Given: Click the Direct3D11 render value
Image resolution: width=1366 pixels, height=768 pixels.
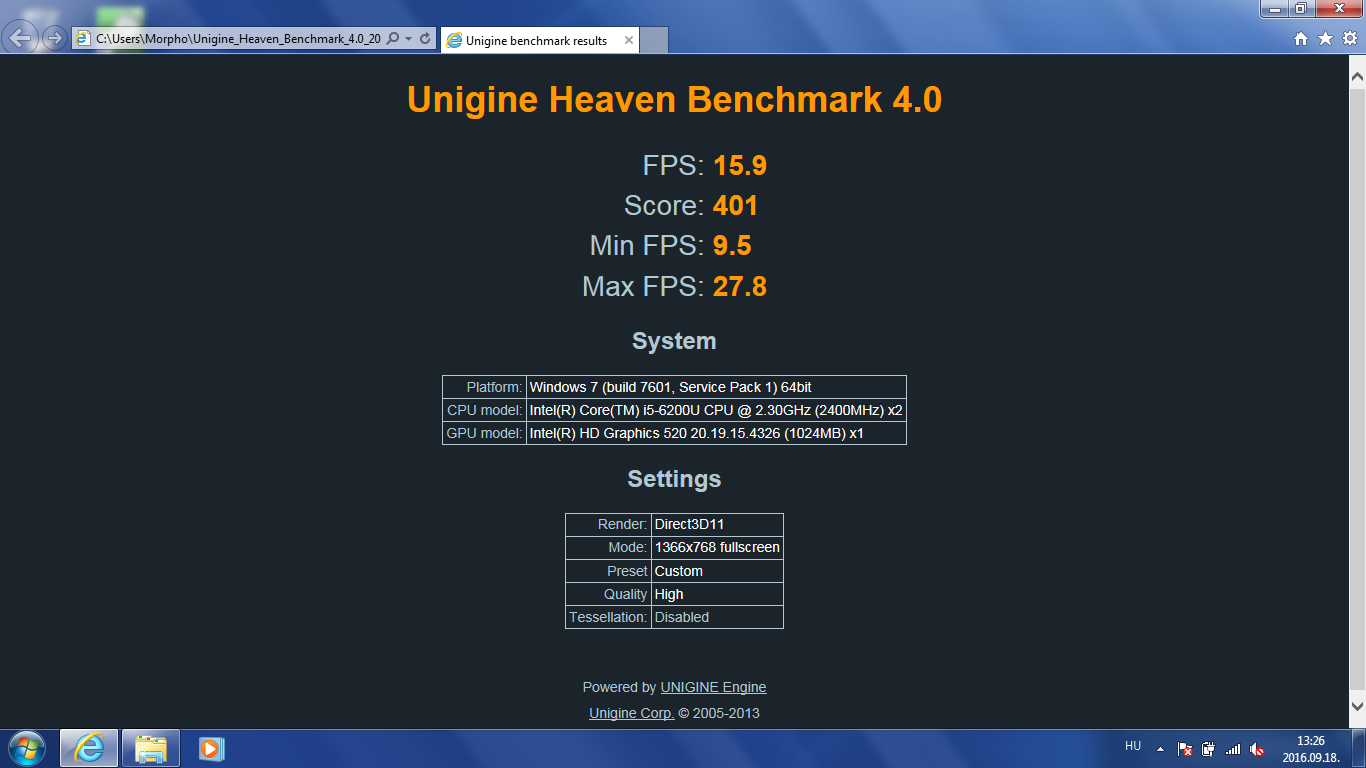Looking at the screenshot, I should point(717,525).
